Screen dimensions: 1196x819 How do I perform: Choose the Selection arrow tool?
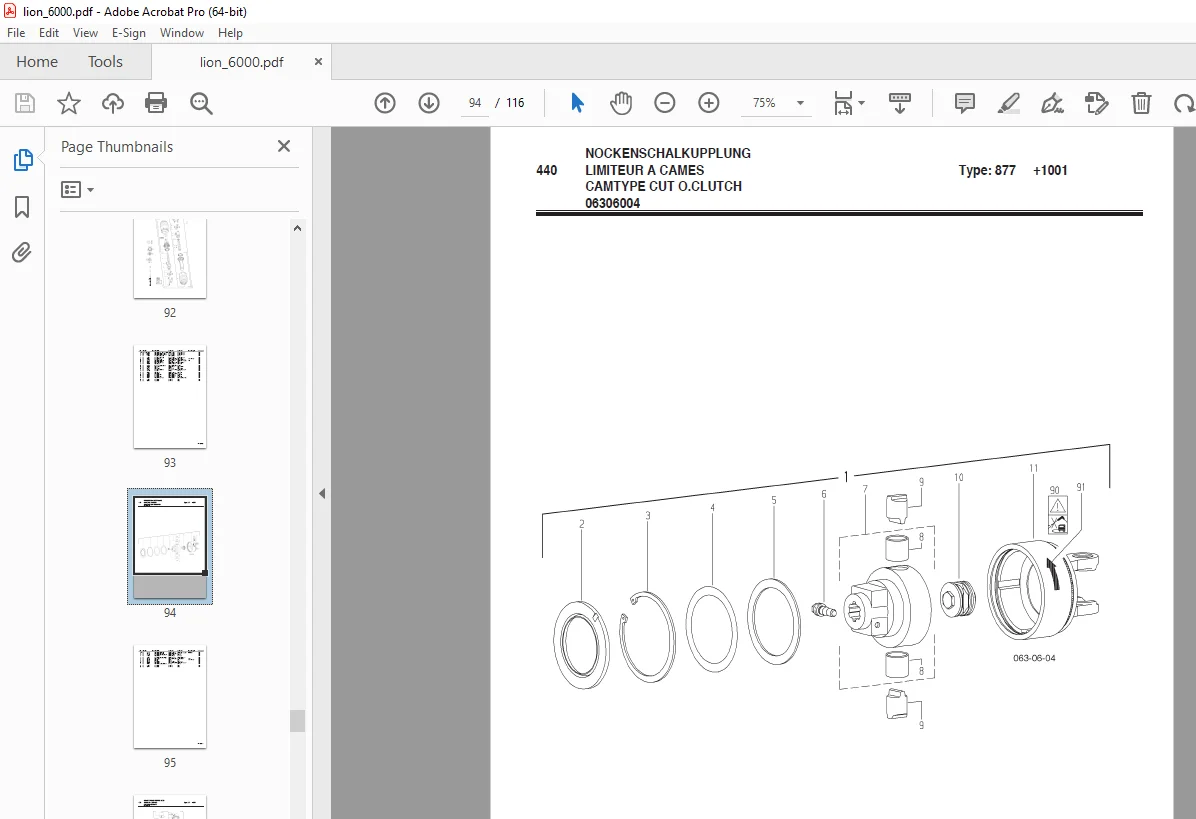pyautogui.click(x=577, y=103)
